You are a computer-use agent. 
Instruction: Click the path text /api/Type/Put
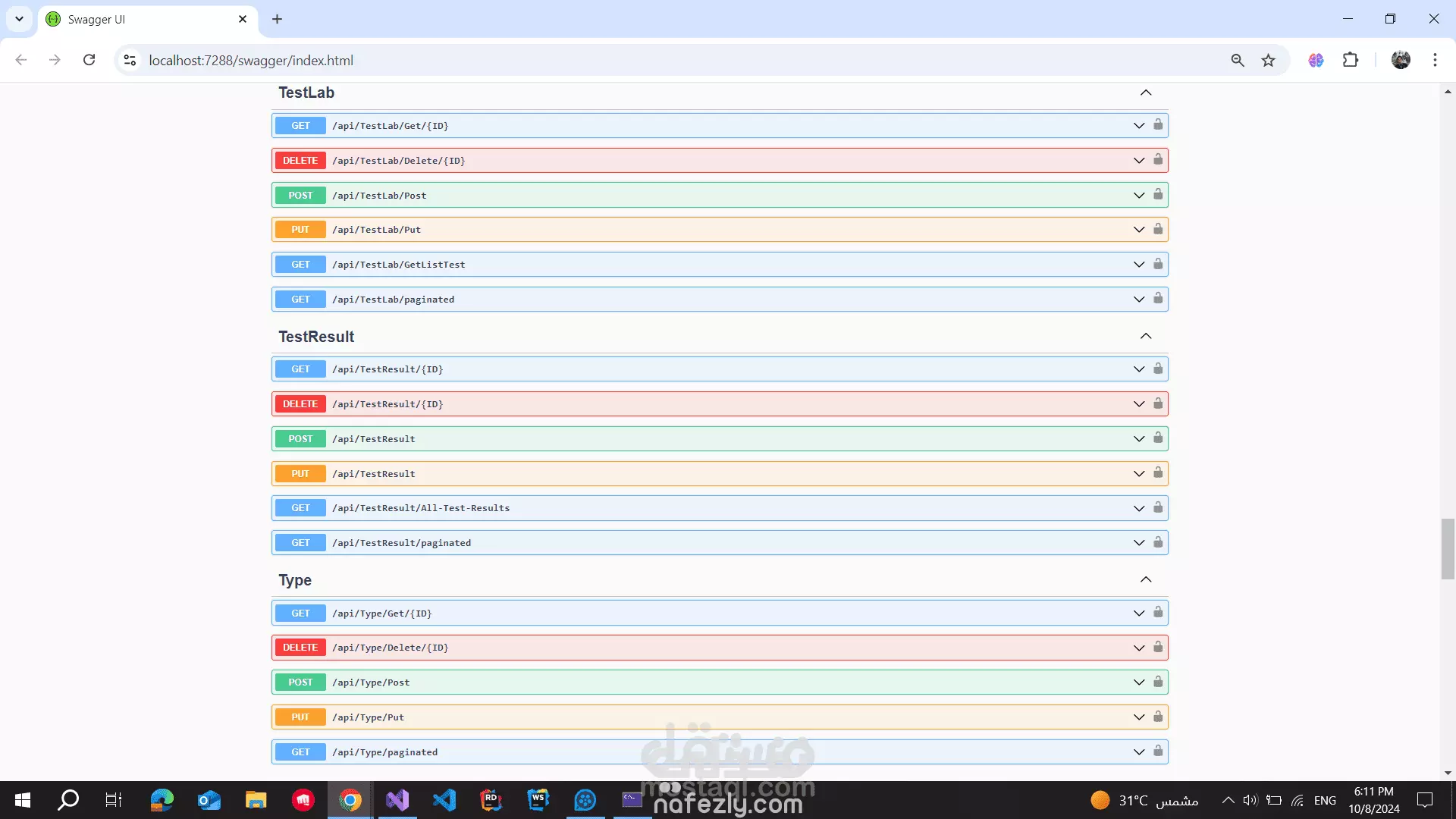coord(369,717)
